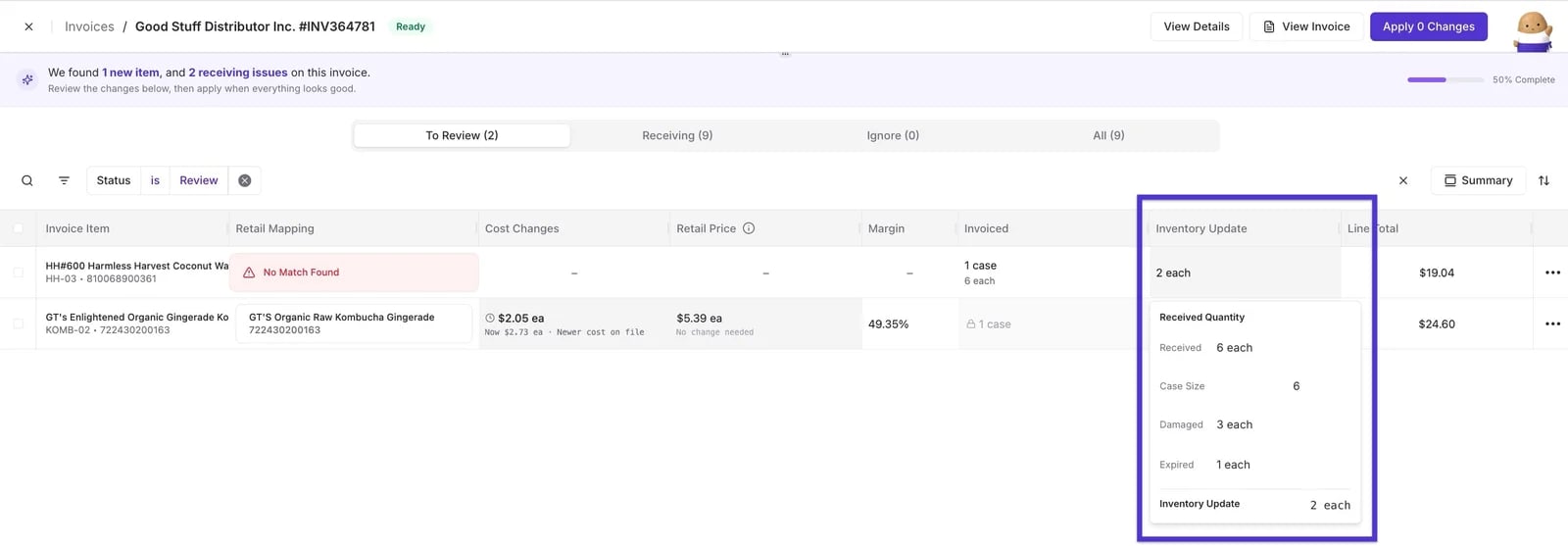Open the filter lines icon
1568x546 pixels.
(x=64, y=180)
